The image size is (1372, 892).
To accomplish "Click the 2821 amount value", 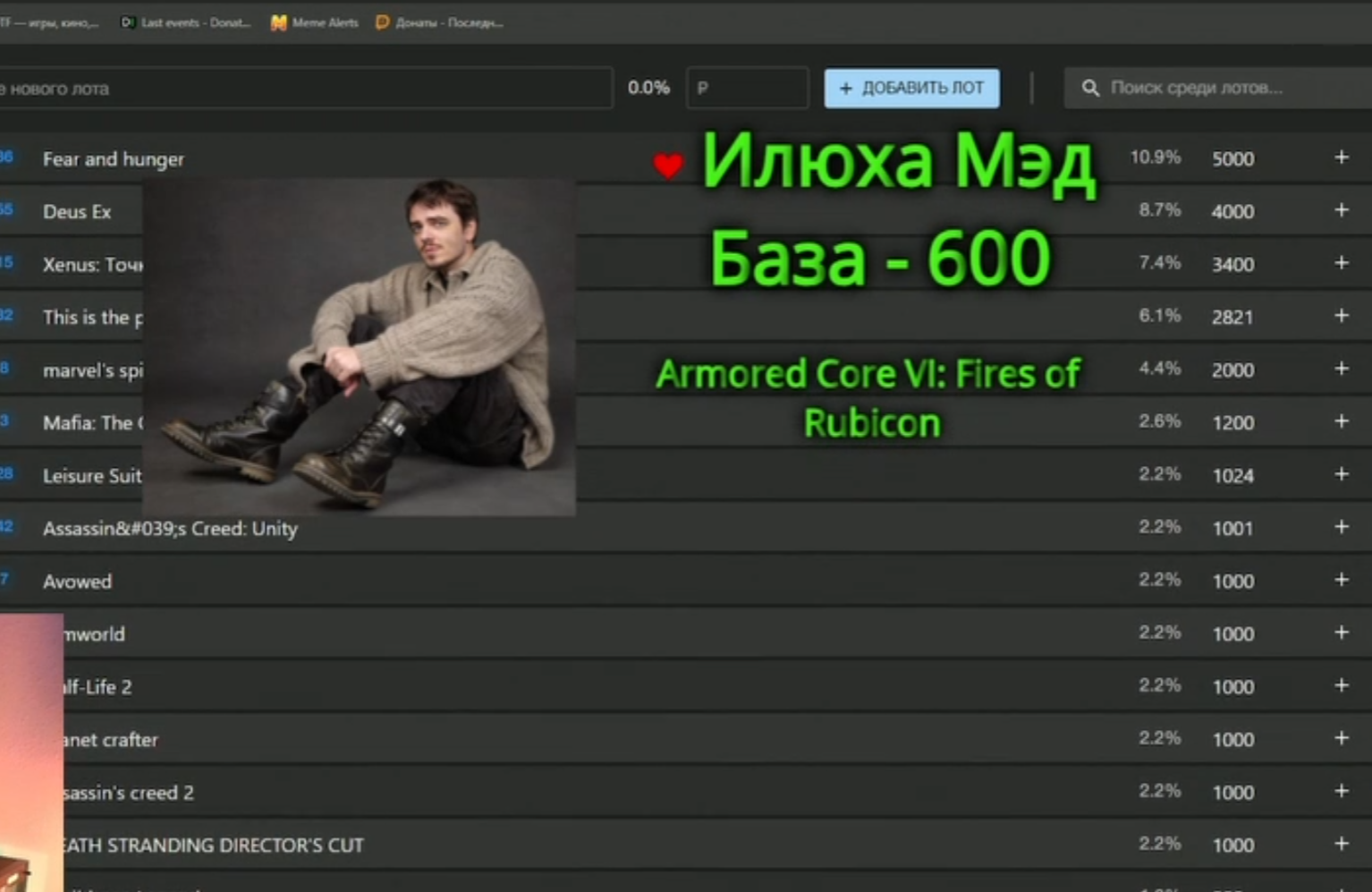I will [1232, 318].
